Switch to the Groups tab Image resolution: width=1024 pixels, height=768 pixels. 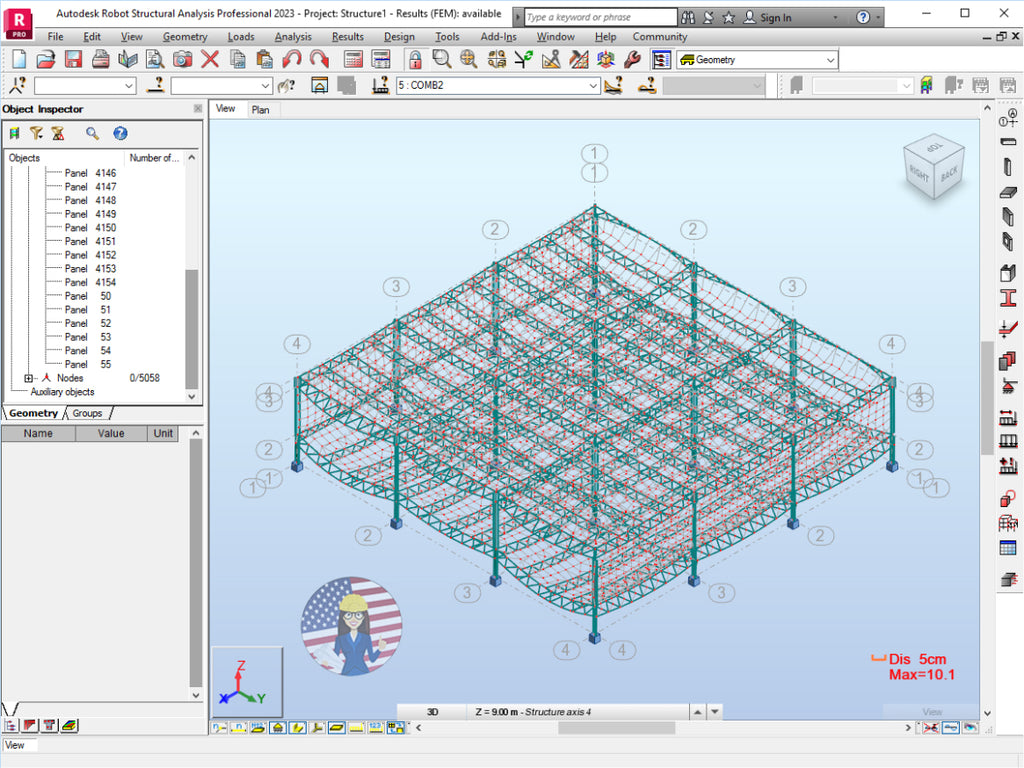[88, 413]
